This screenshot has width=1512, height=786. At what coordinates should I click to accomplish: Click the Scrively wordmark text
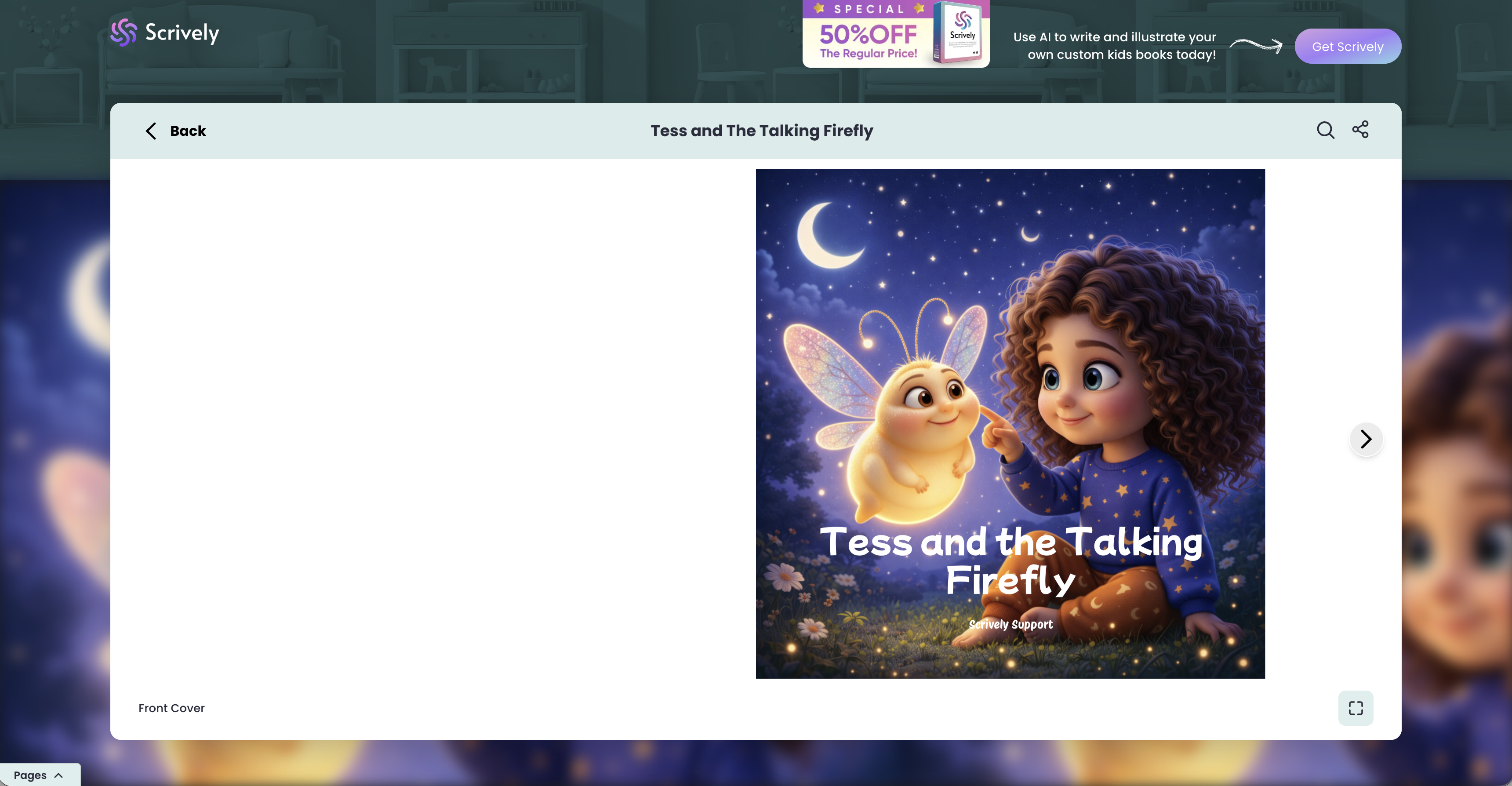pos(182,32)
